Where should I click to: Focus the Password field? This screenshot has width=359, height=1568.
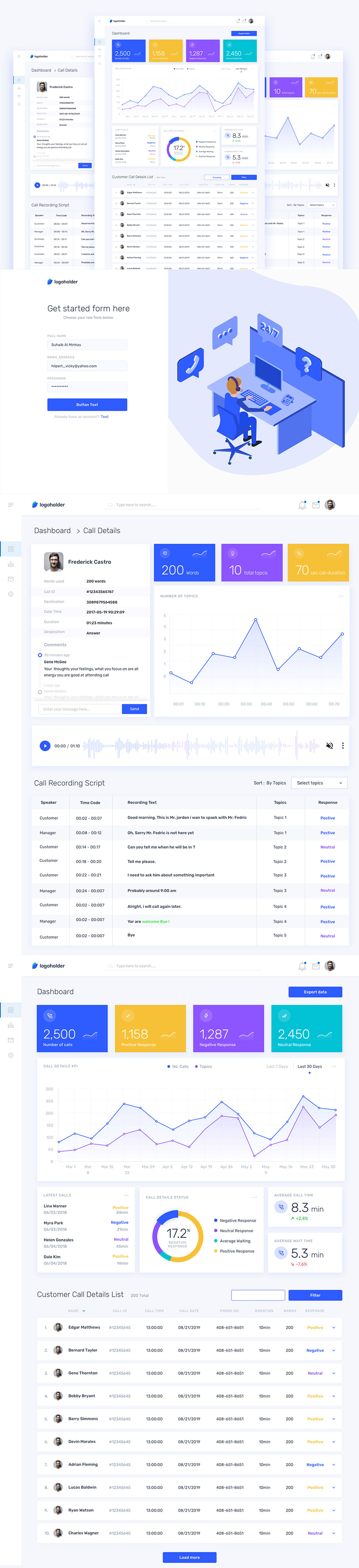click(87, 386)
